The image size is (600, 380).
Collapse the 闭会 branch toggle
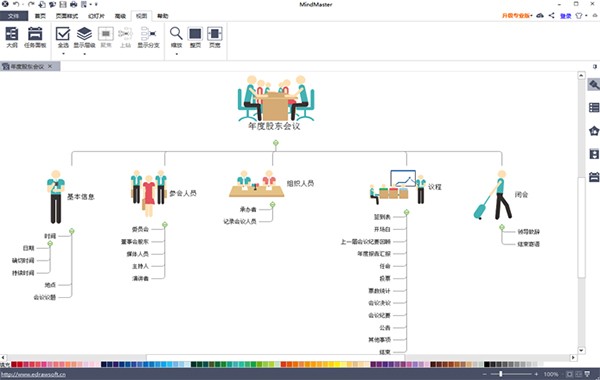[502, 227]
